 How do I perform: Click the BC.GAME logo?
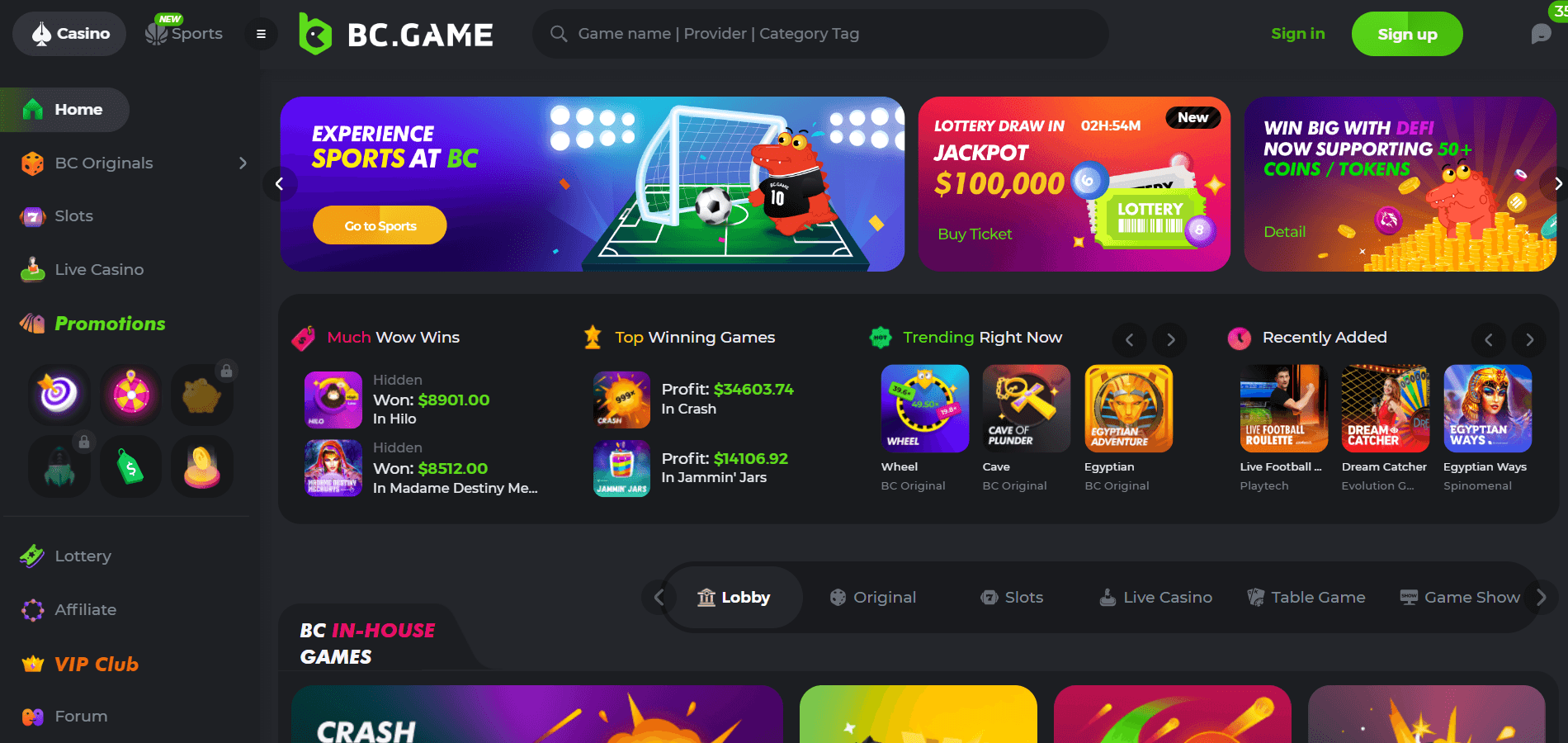[x=395, y=34]
